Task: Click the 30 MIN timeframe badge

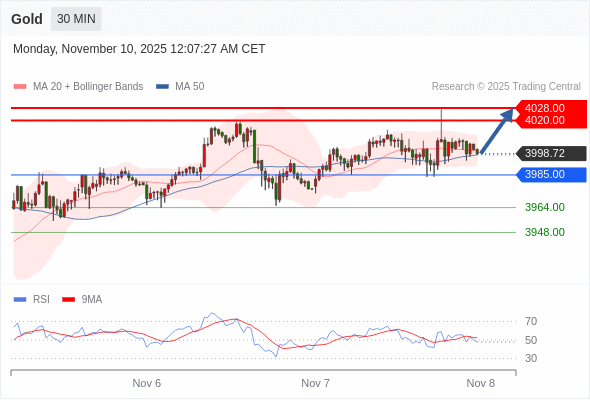Action: point(76,18)
